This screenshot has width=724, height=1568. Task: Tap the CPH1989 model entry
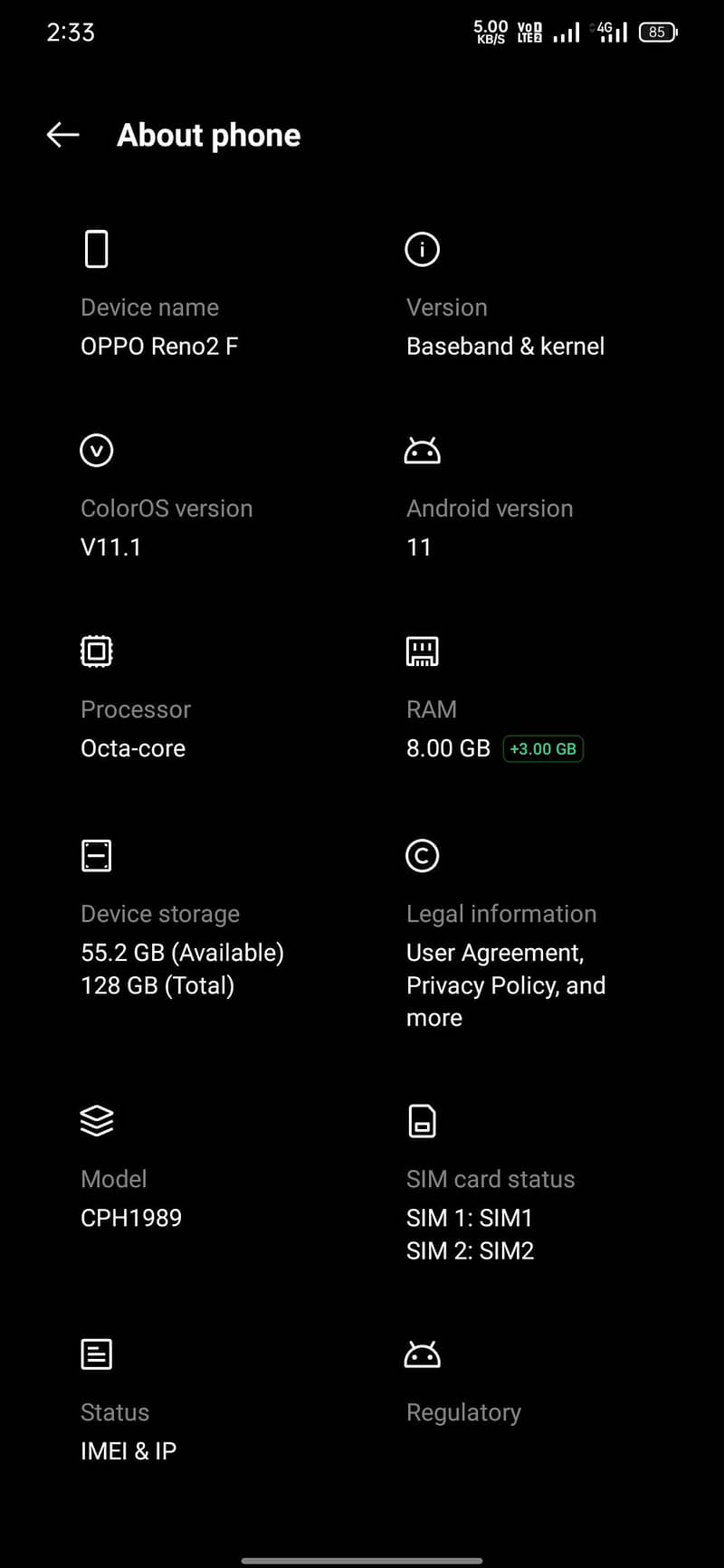pyautogui.click(x=131, y=1218)
